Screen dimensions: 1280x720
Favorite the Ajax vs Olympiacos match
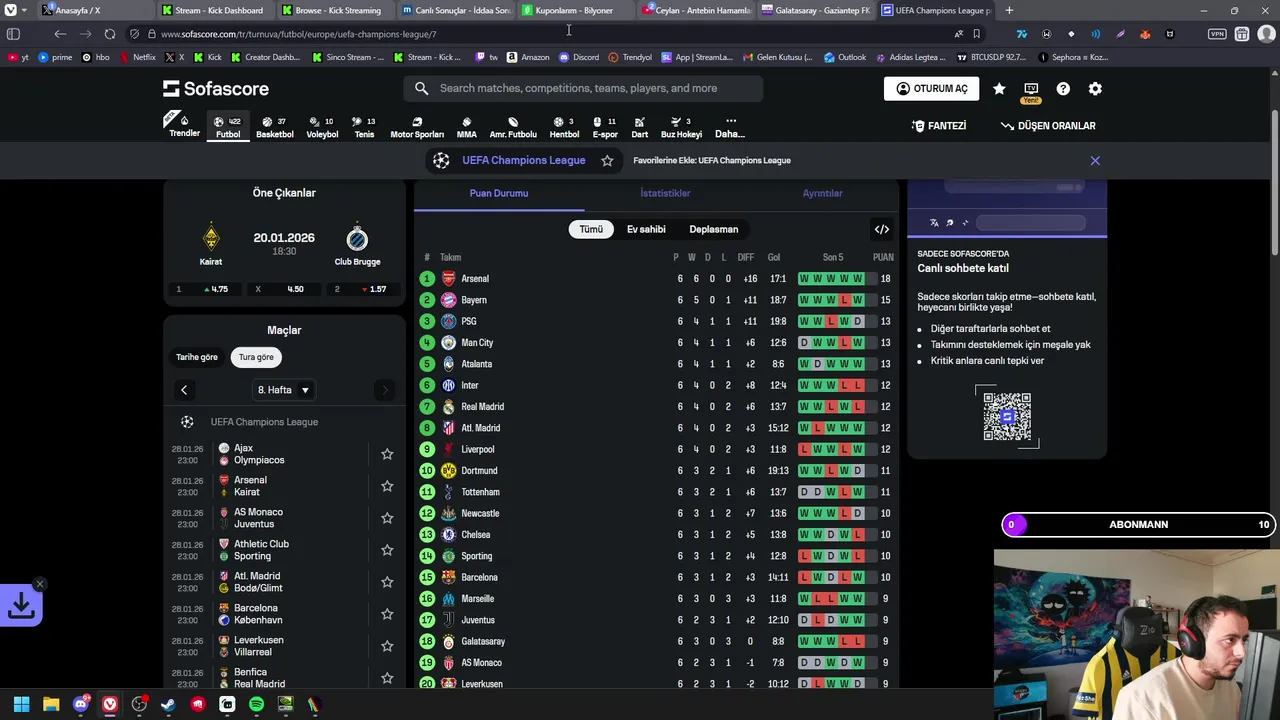387,454
